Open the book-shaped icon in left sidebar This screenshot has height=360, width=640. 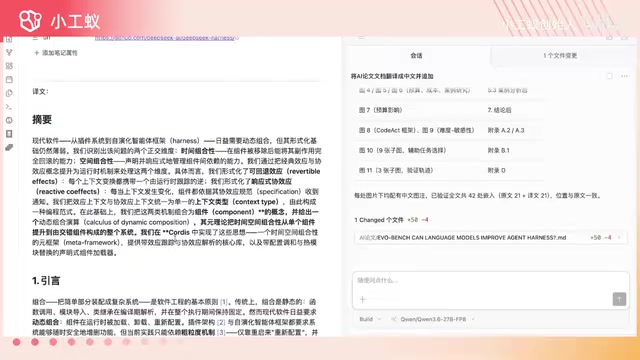pos(9,134)
